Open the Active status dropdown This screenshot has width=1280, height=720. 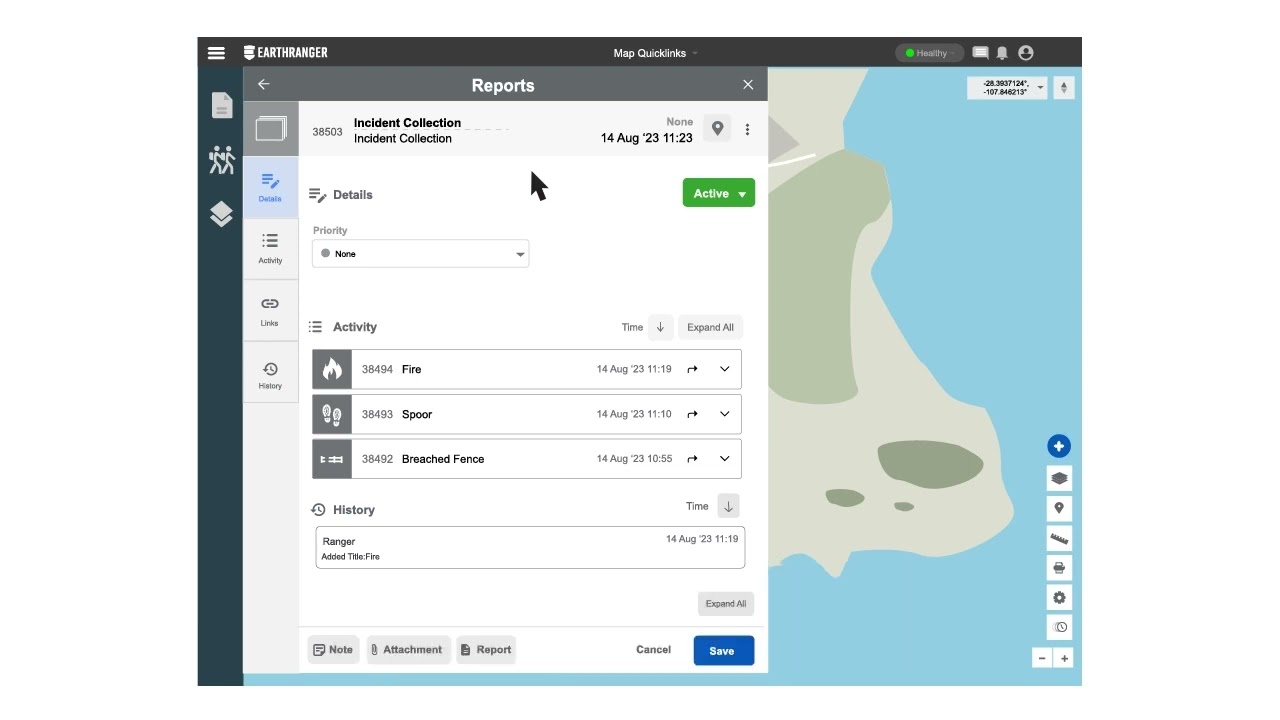pos(718,194)
